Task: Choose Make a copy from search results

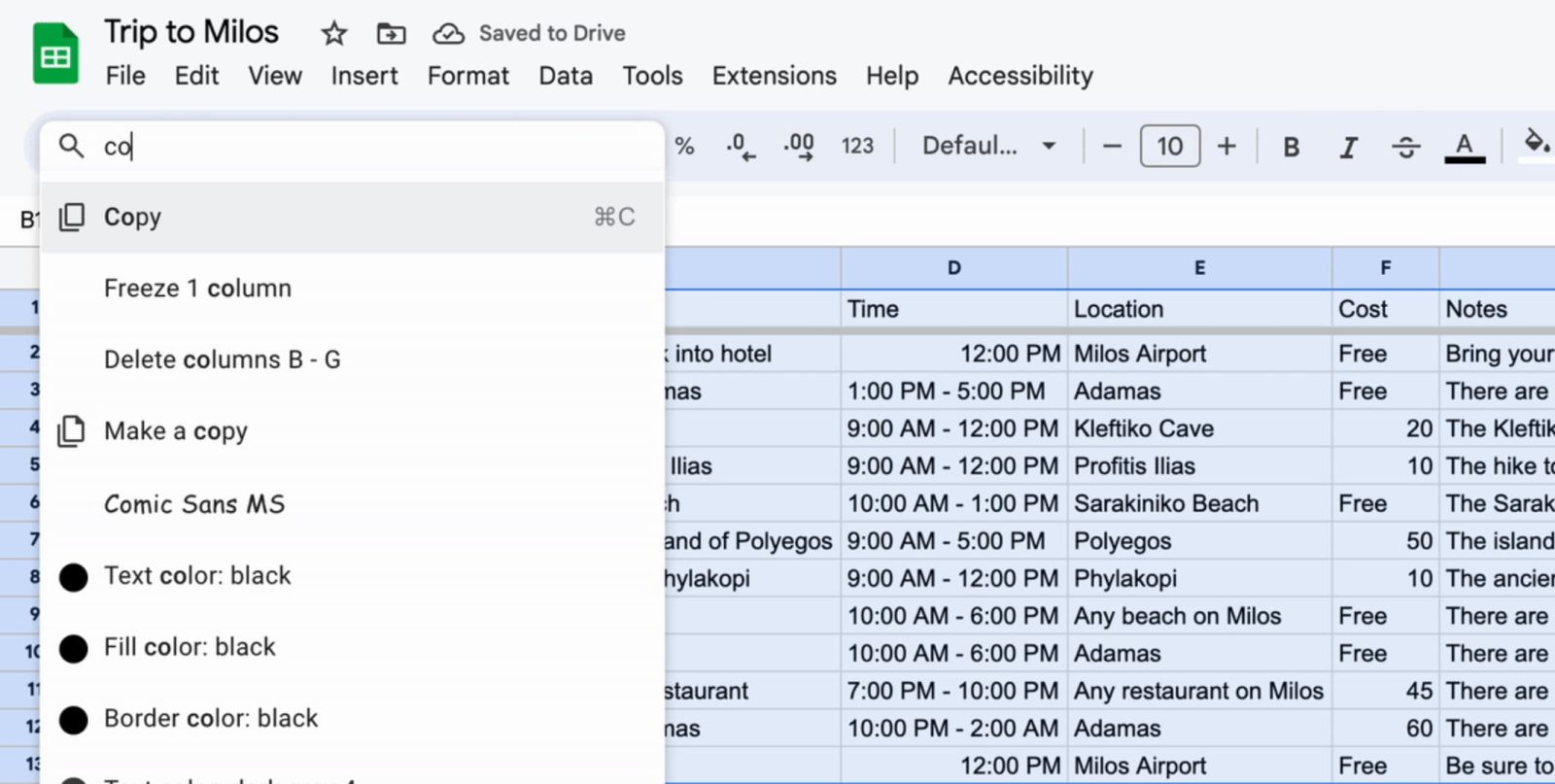Action: (176, 431)
